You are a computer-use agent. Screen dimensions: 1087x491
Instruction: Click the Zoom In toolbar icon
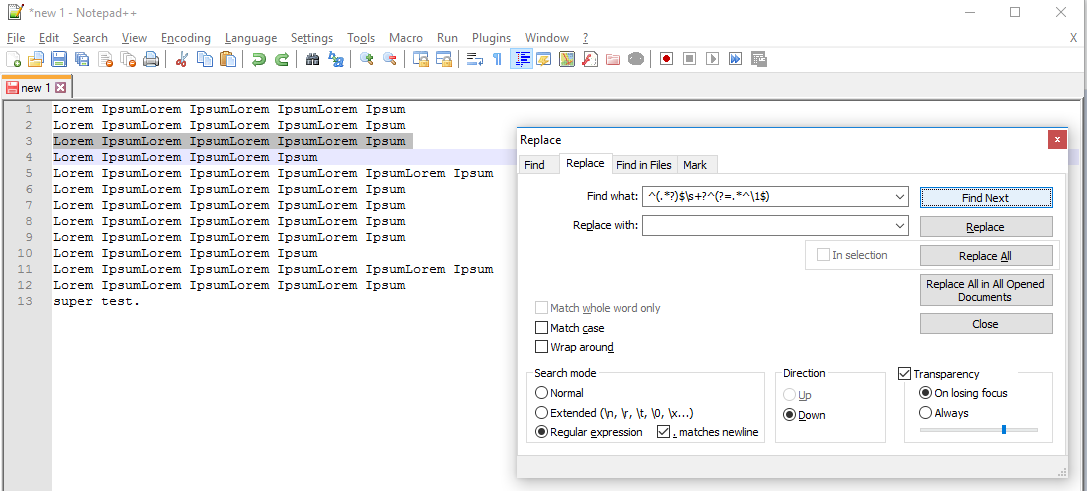367,60
